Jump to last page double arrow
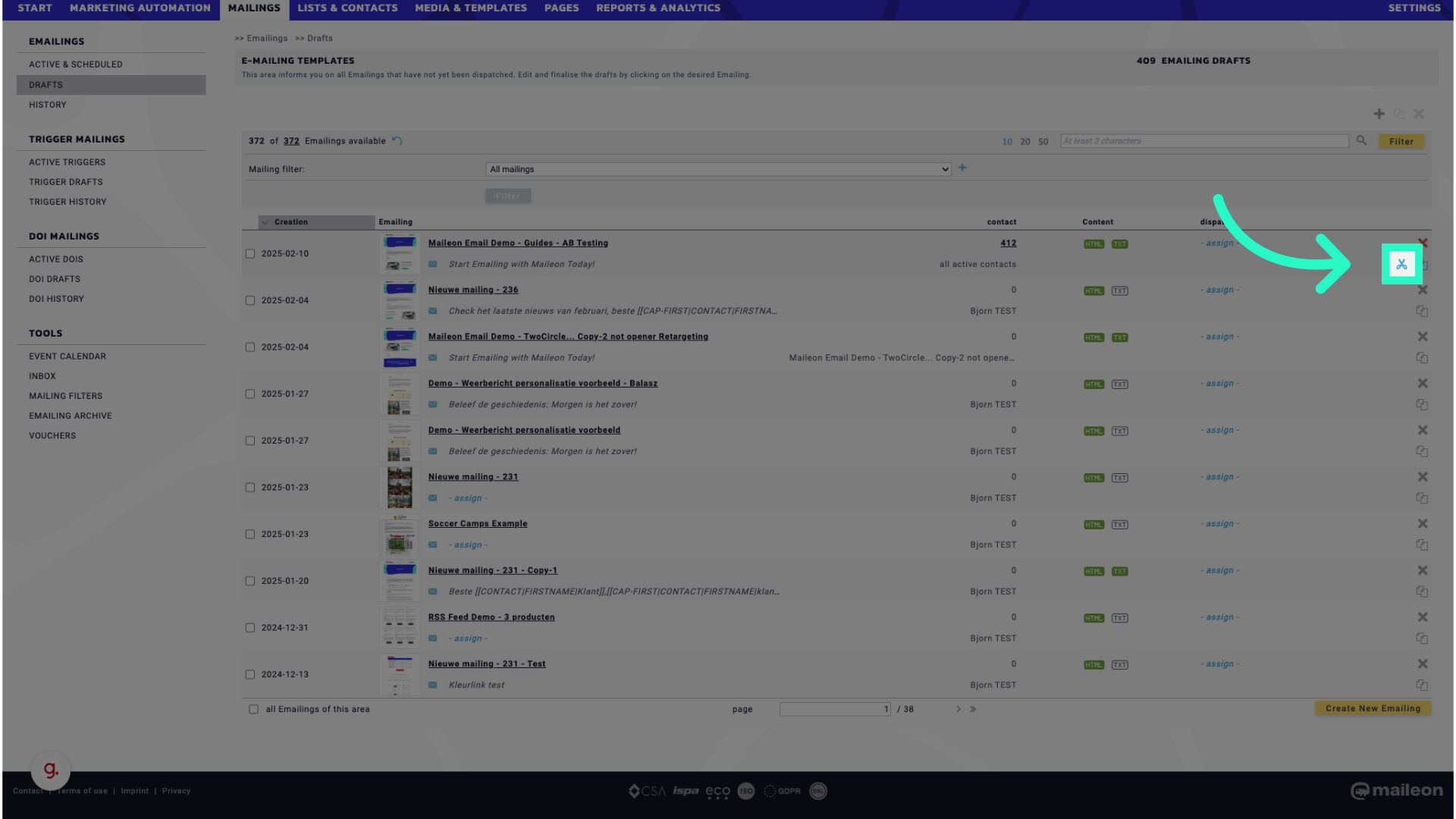 [973, 709]
